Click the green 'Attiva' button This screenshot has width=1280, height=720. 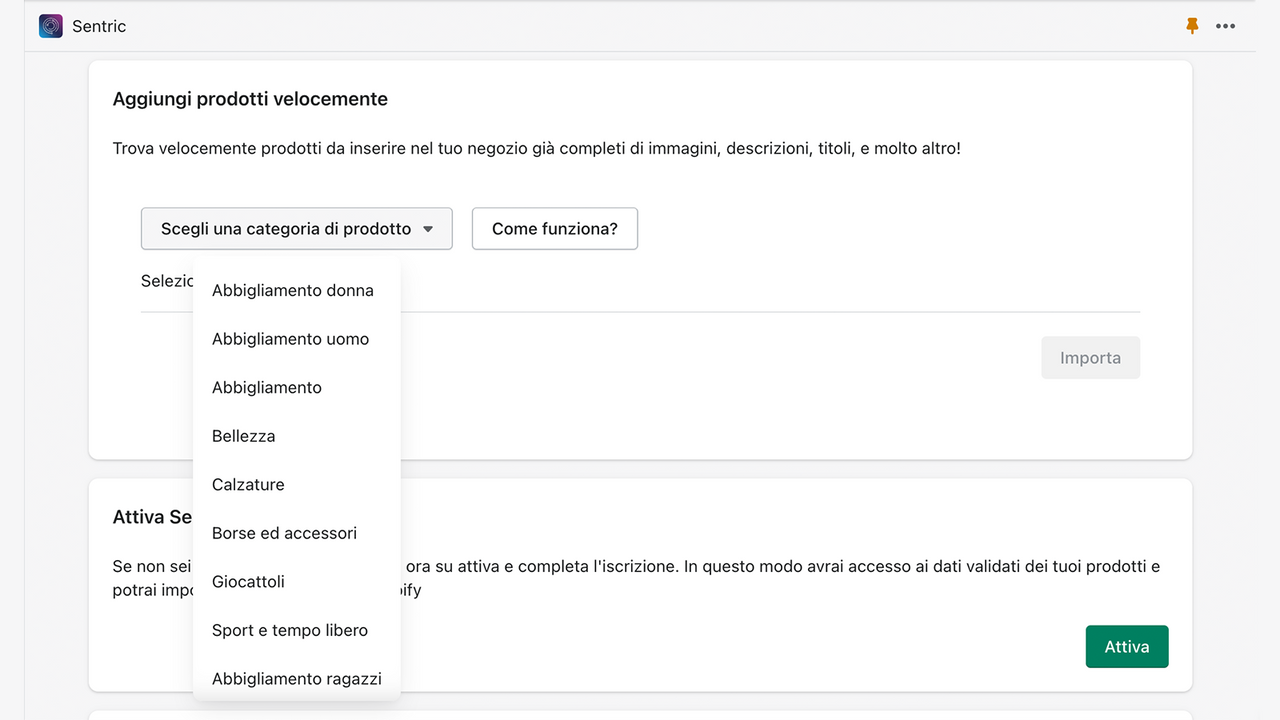coord(1127,647)
